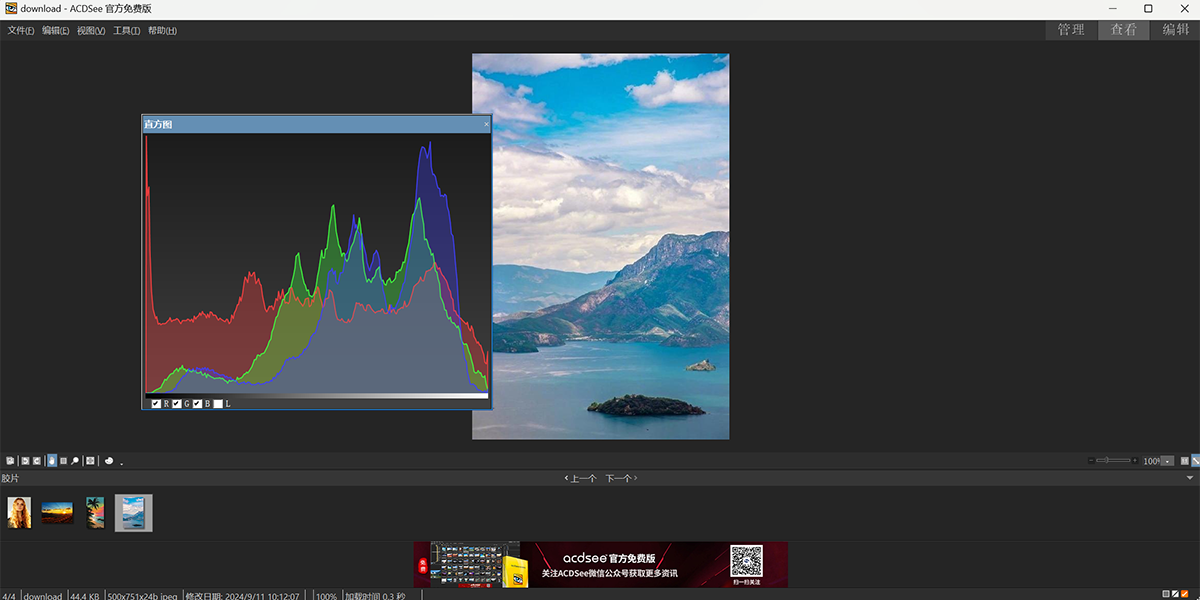1200x600 pixels.
Task: Click the orange status bar icon
Action: coord(1186,594)
